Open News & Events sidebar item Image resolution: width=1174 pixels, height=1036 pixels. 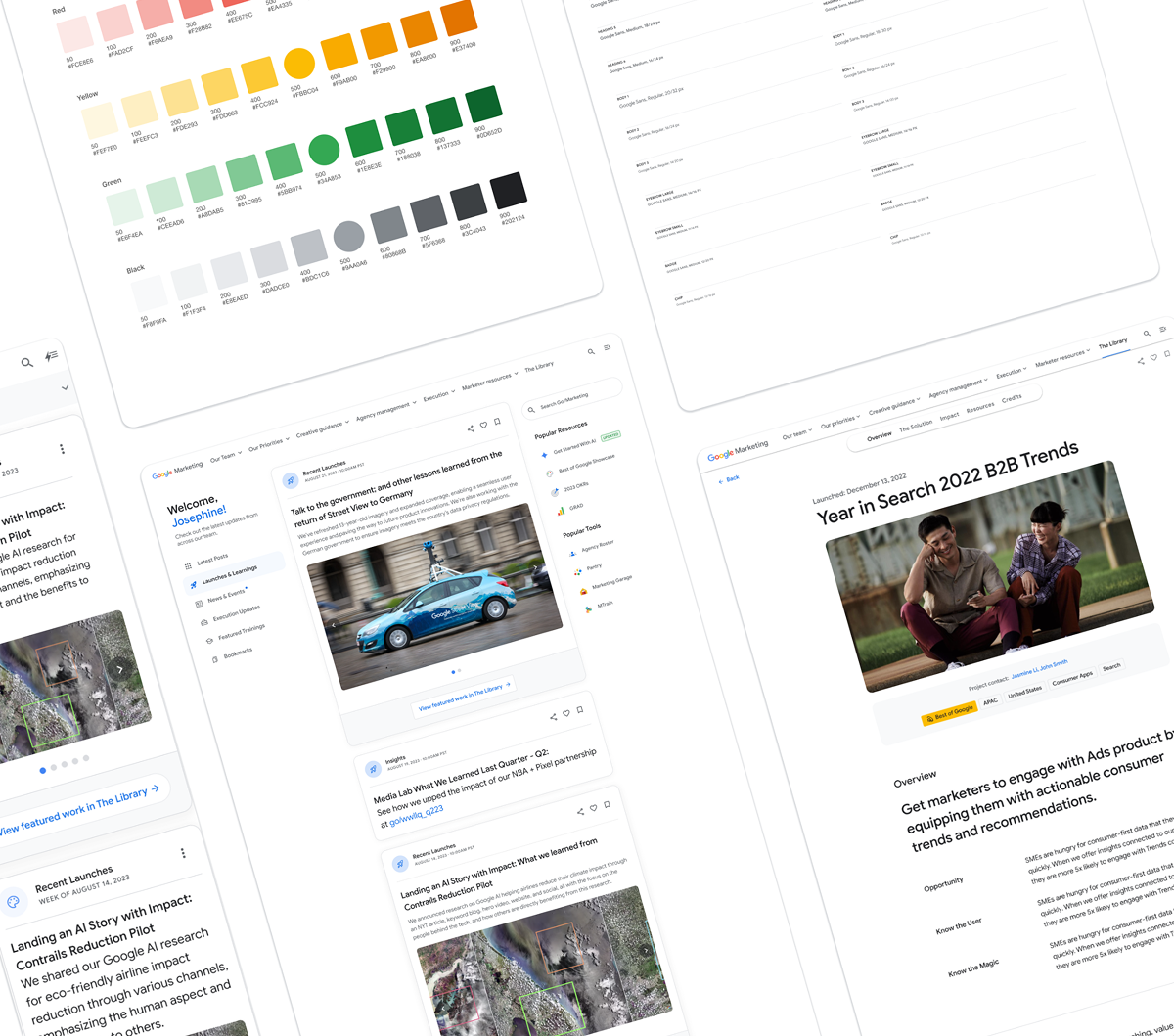click(x=221, y=598)
